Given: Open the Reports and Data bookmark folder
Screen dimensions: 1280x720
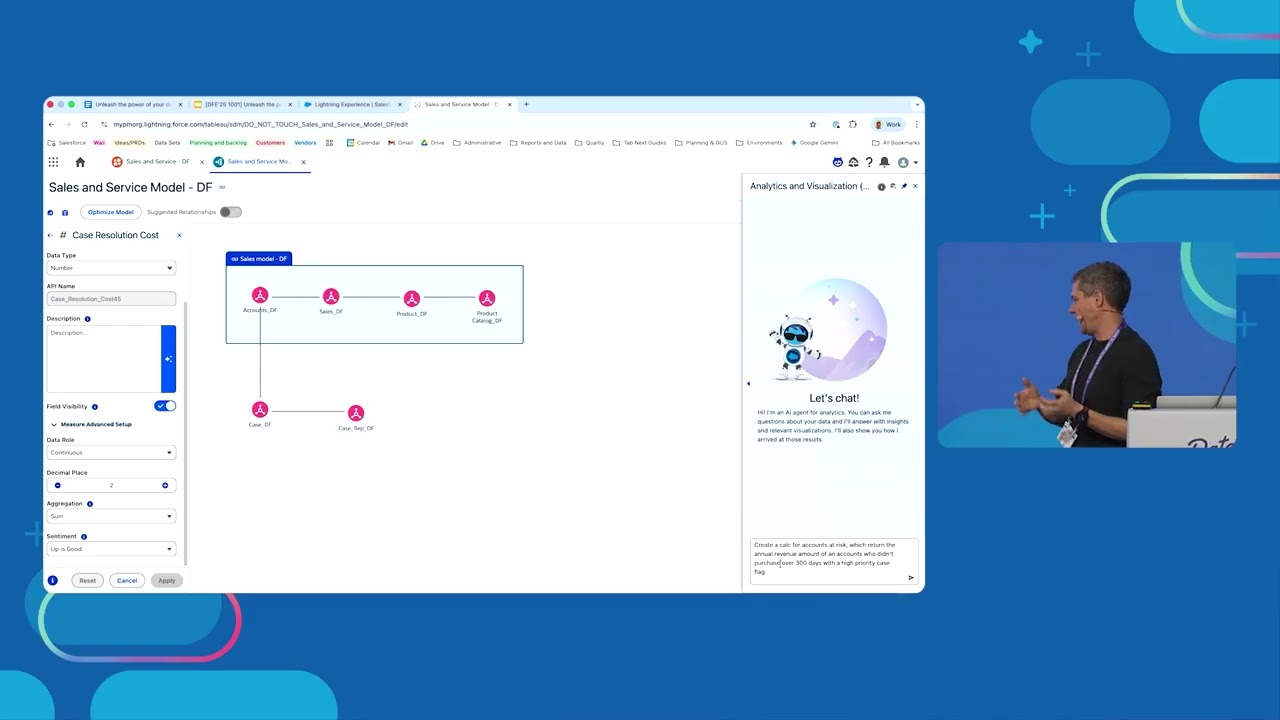Looking at the screenshot, I should [538, 143].
